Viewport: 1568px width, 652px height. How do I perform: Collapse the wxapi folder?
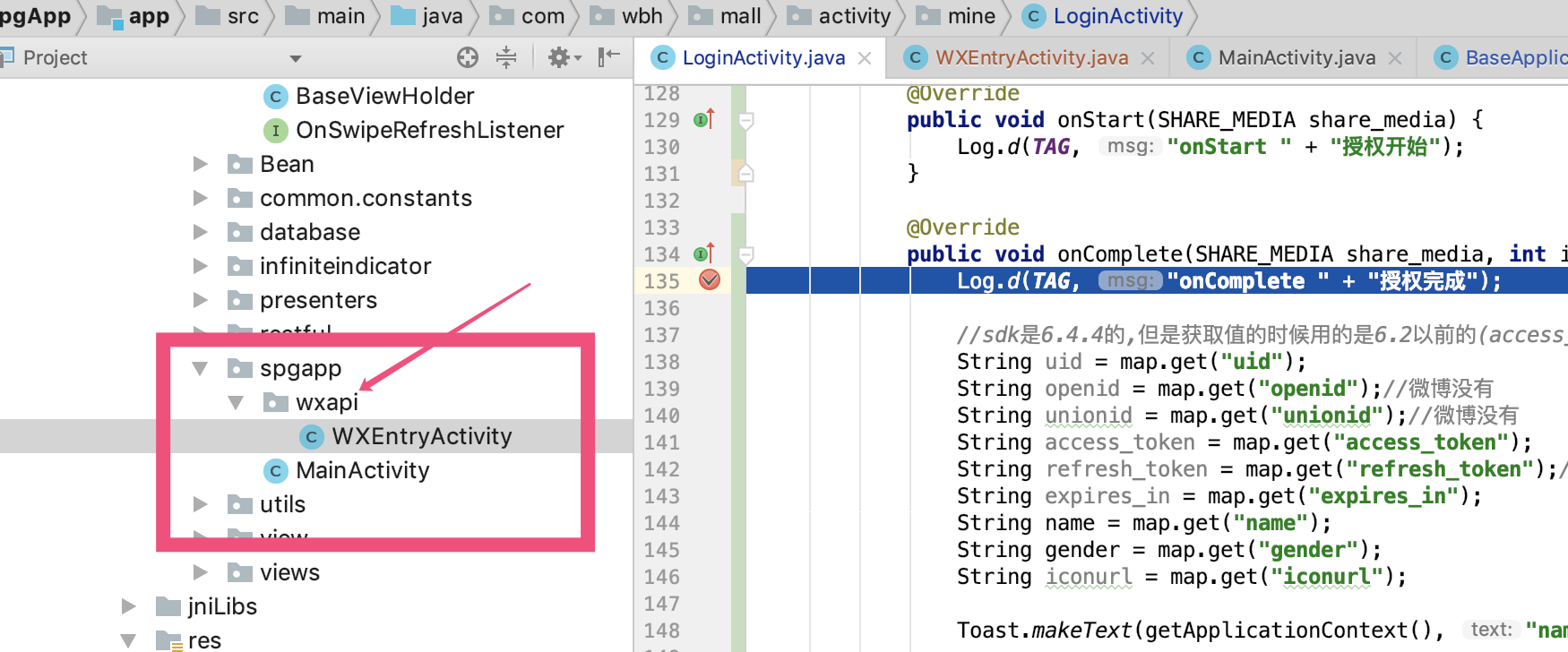tap(237, 403)
